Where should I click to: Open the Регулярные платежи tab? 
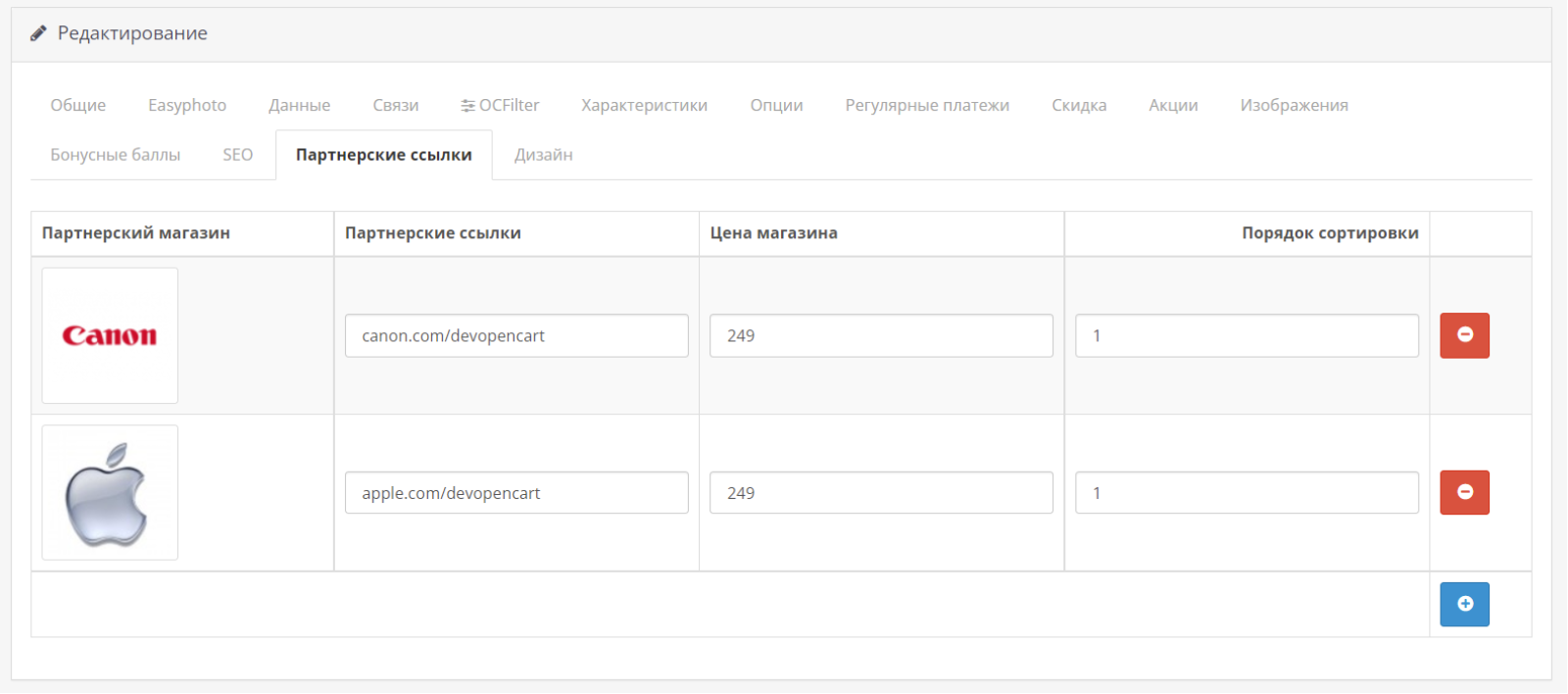[927, 105]
